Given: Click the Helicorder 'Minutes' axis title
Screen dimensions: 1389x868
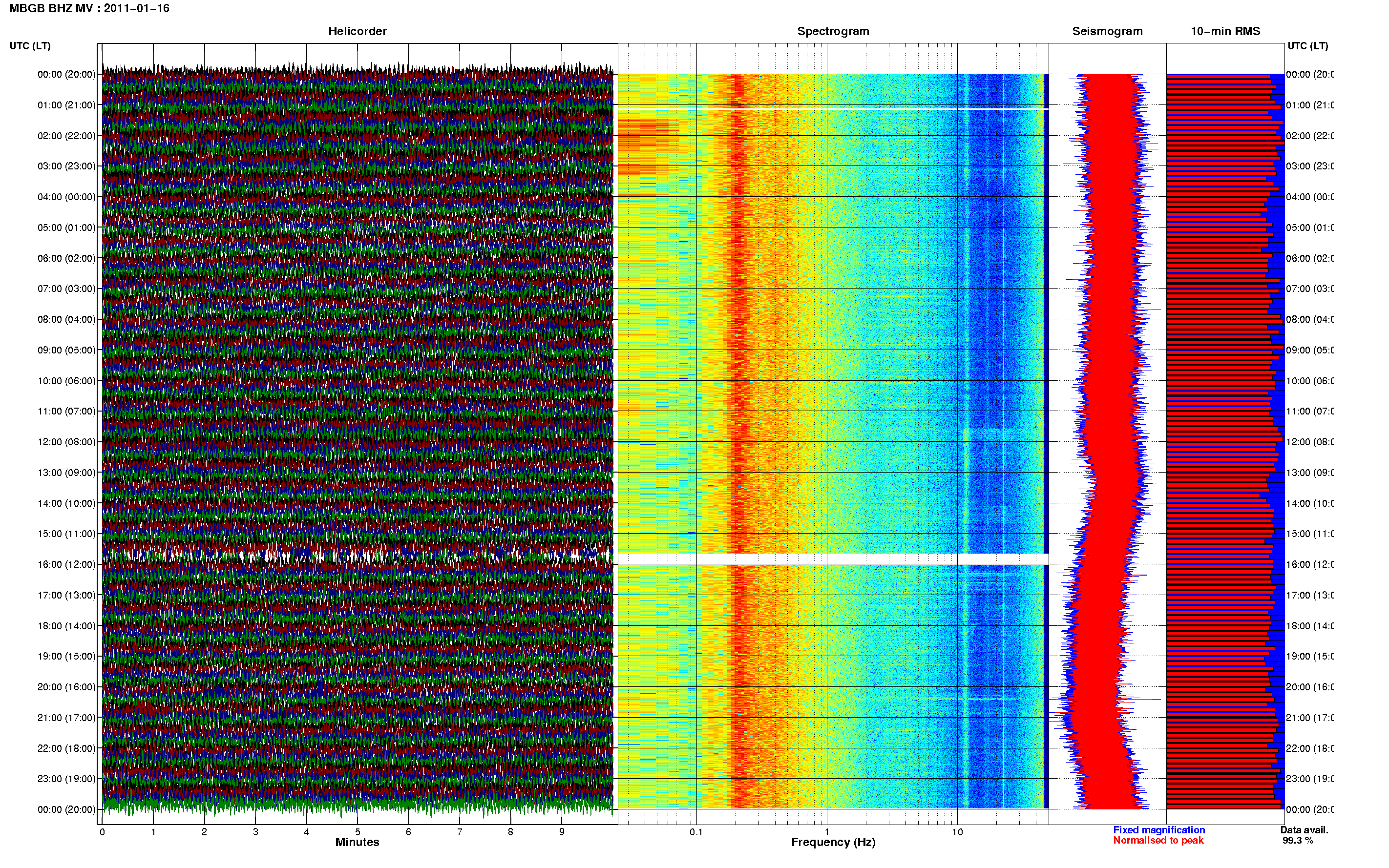Looking at the screenshot, I should [x=357, y=842].
